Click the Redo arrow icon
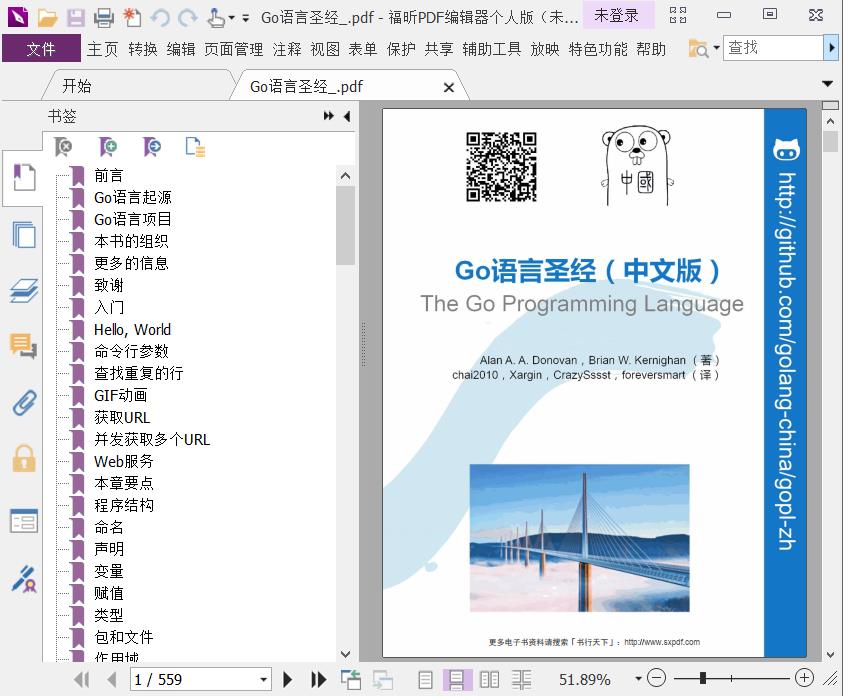 pyautogui.click(x=188, y=18)
